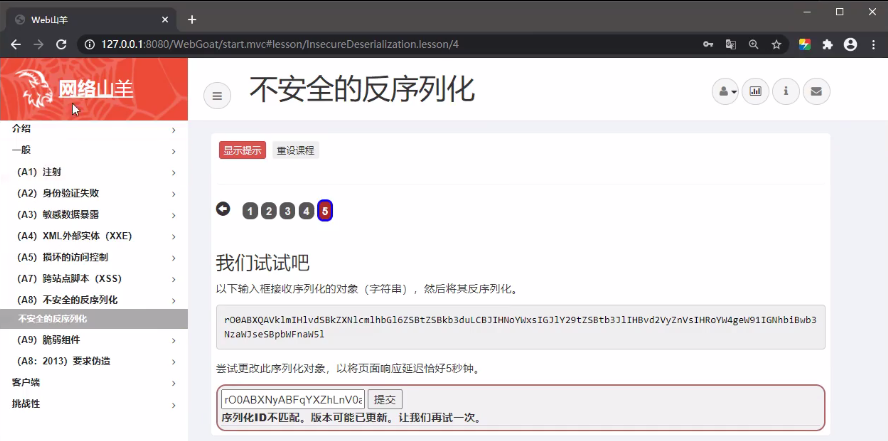Click the serialized token input field
This screenshot has height=441, width=888.
click(x=293, y=399)
